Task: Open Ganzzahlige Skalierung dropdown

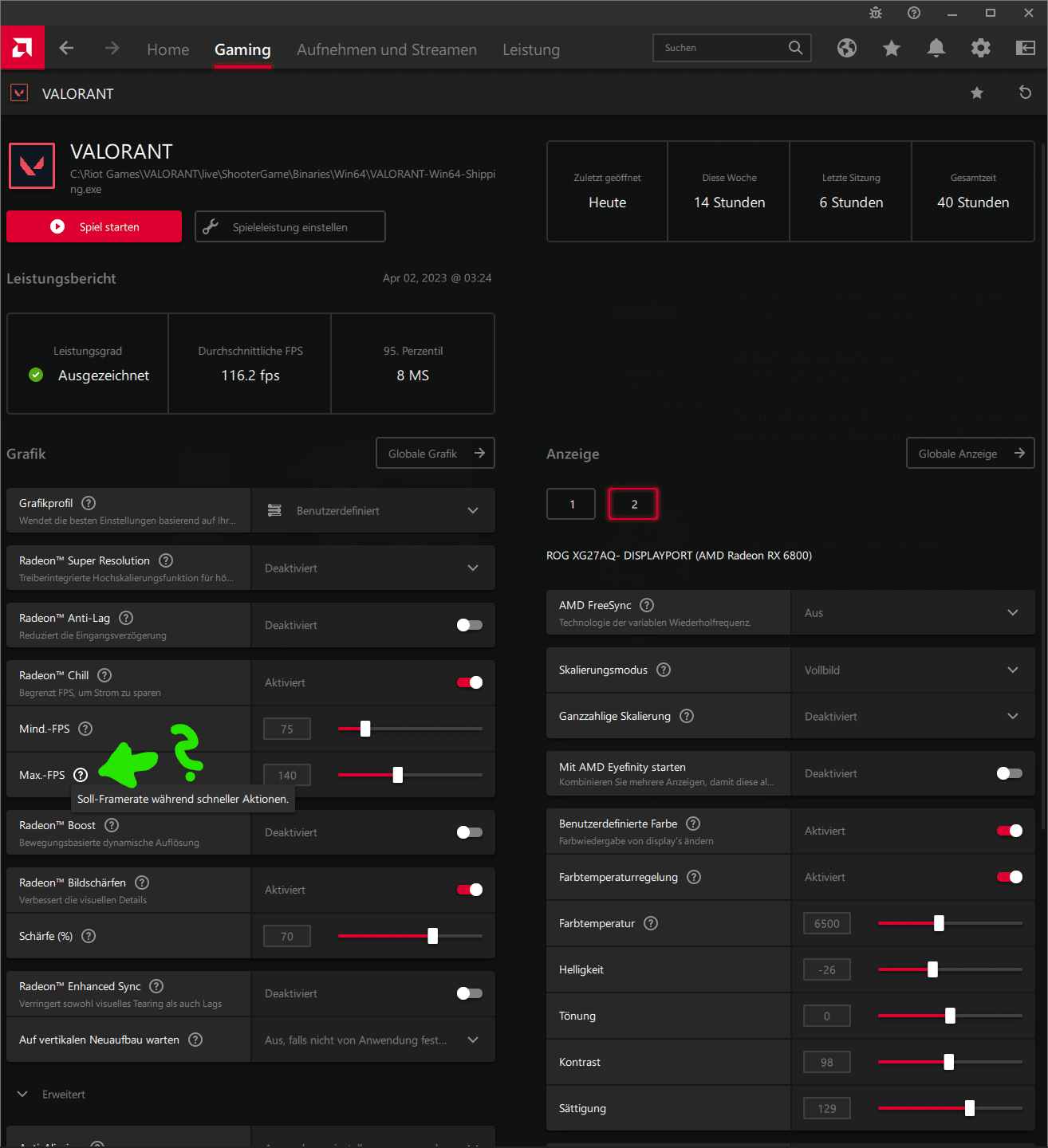Action: click(913, 716)
